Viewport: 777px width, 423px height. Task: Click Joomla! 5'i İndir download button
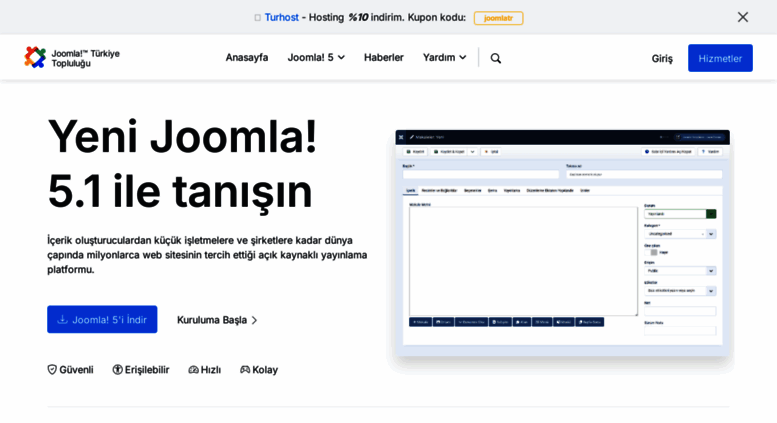point(102,319)
